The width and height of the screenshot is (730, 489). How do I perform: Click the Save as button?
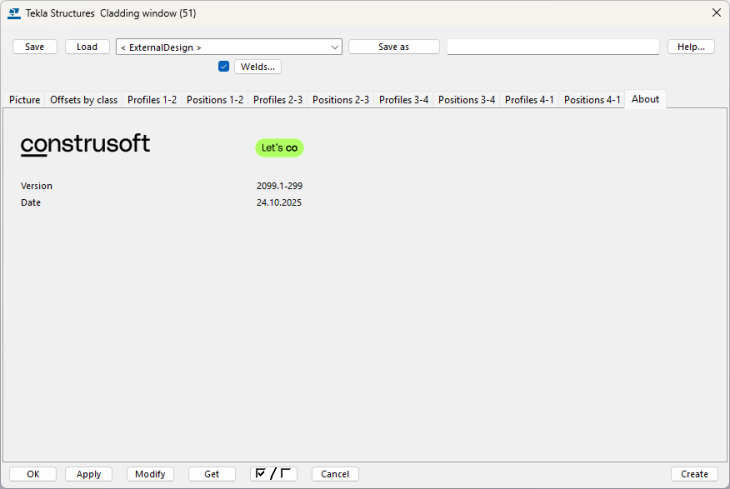[x=394, y=47]
